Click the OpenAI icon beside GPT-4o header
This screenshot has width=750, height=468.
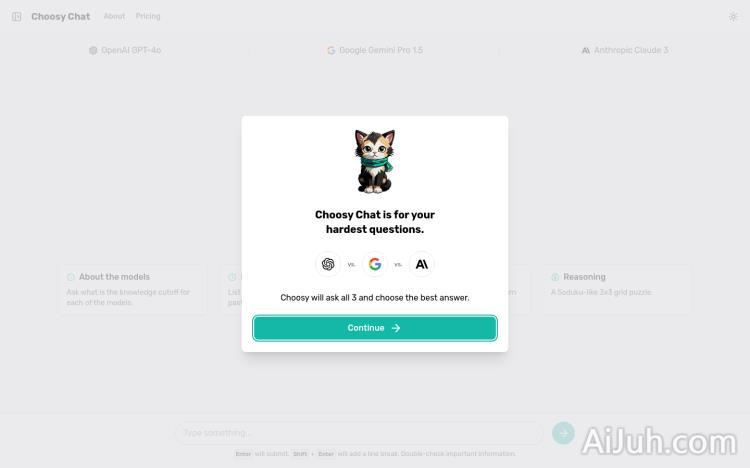click(x=93, y=50)
